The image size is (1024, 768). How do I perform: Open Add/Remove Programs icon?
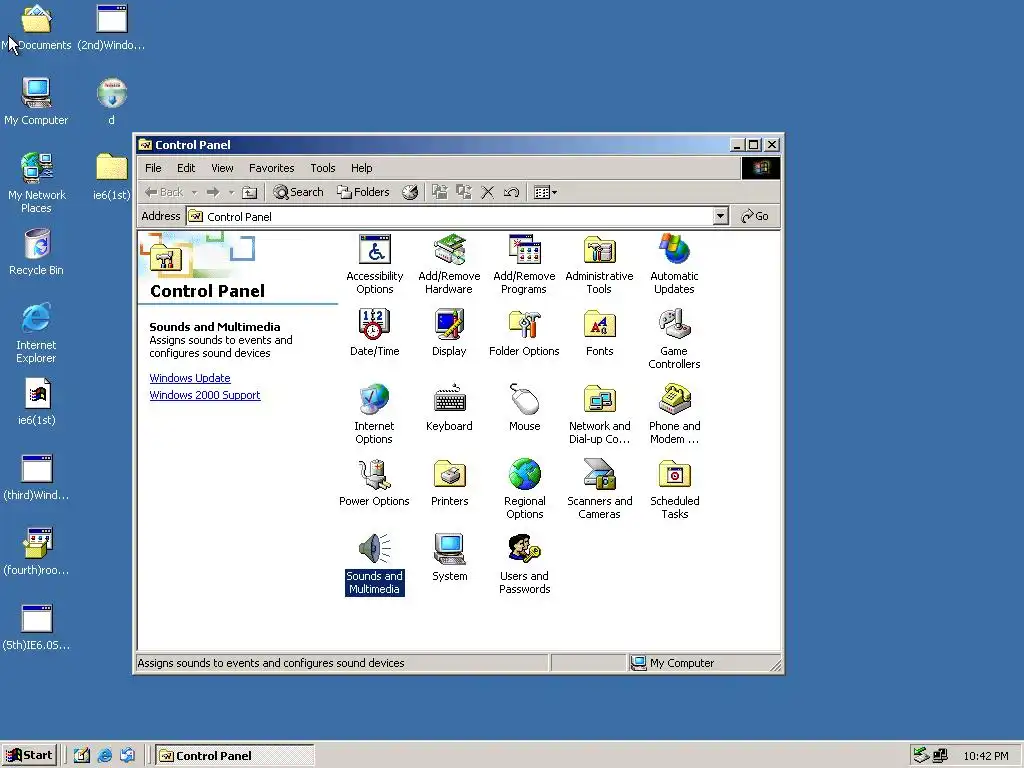[524, 264]
